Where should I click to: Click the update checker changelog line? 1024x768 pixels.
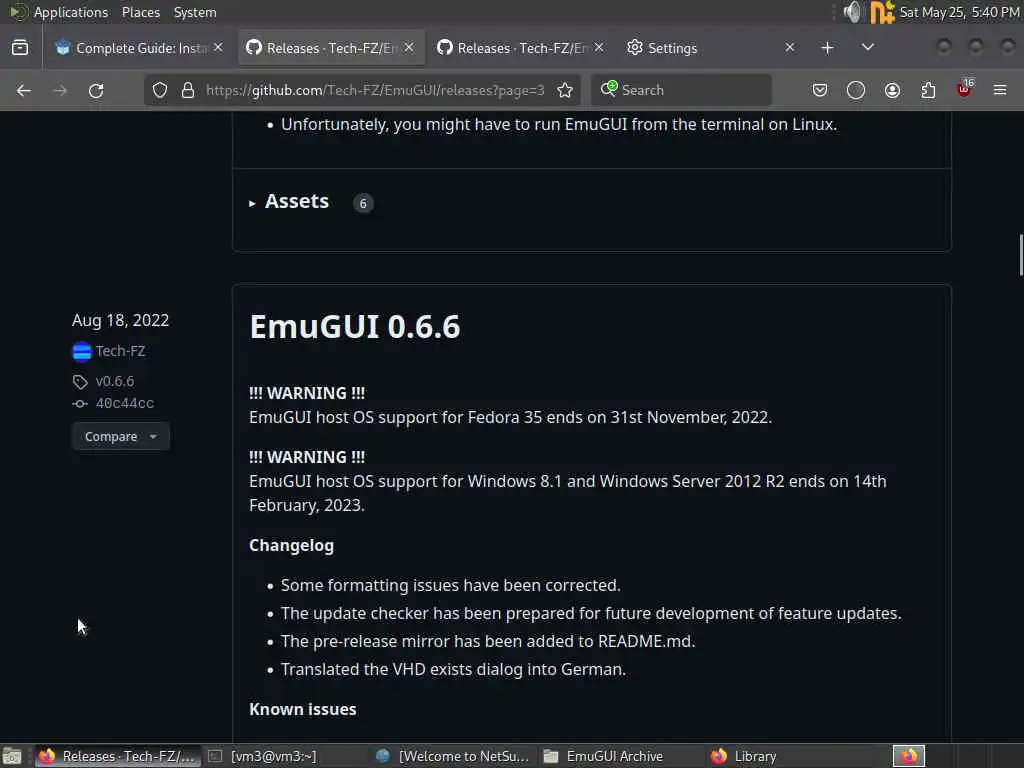pos(591,613)
